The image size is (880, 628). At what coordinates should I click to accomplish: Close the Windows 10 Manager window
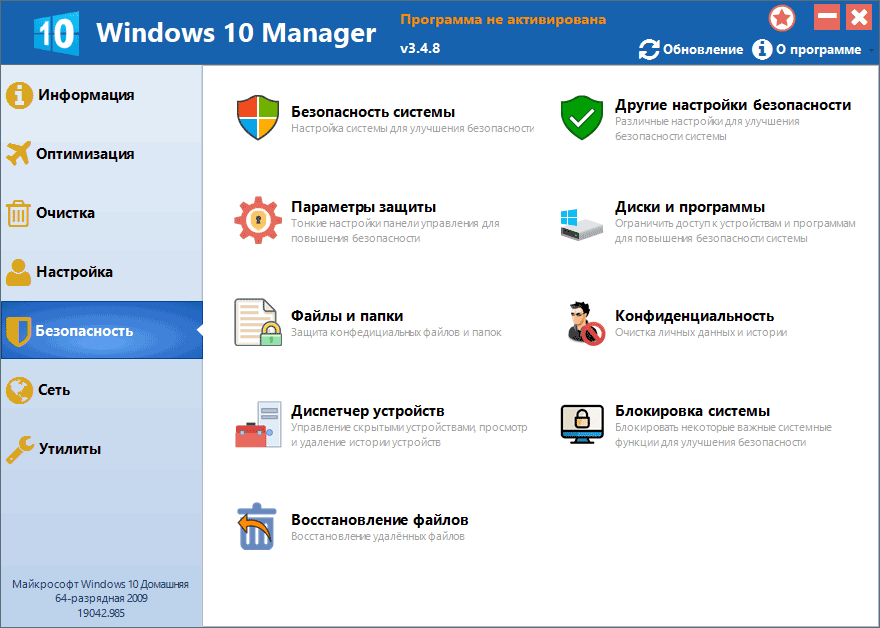point(859,17)
